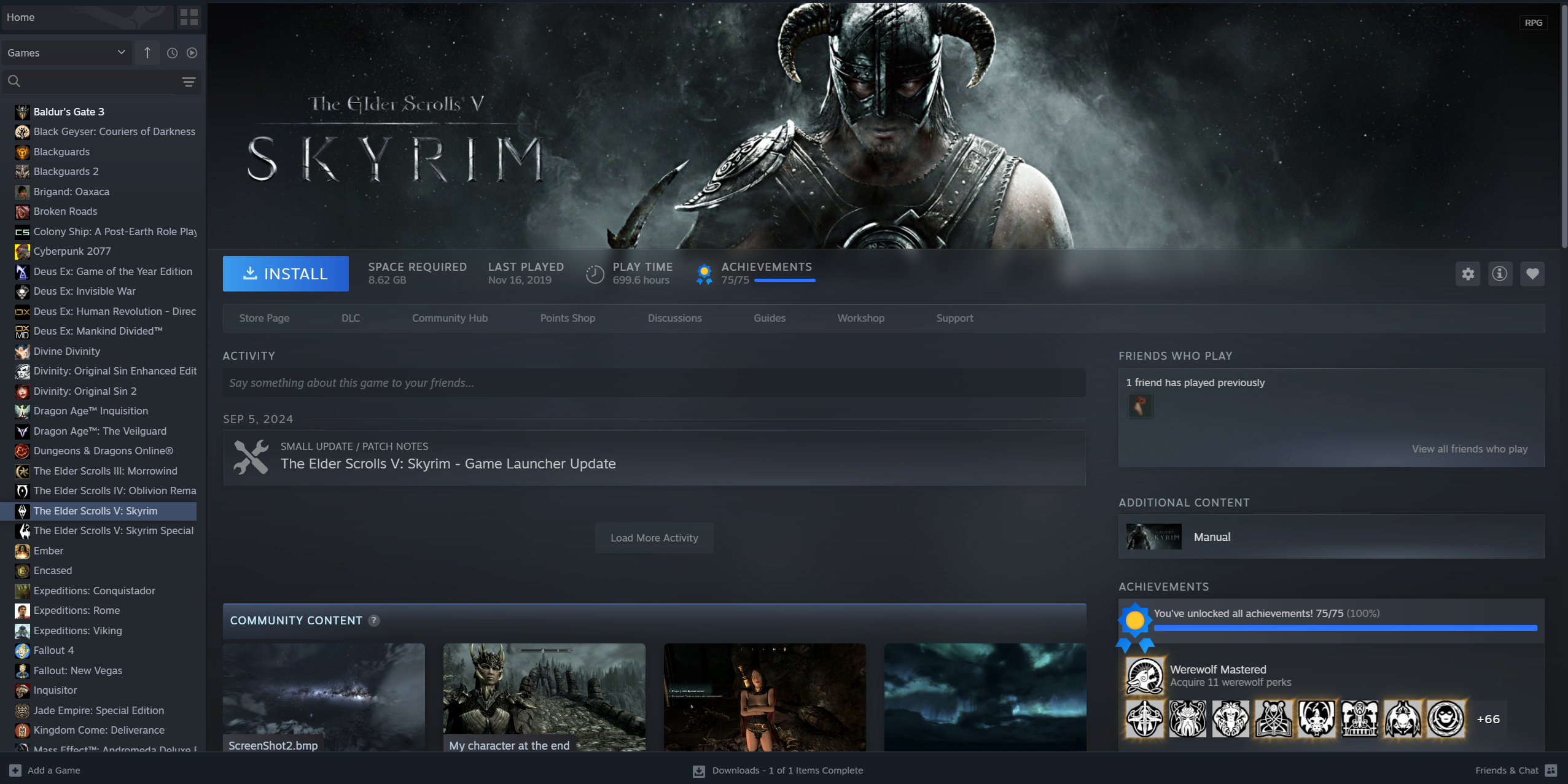Click Load More Activity button
Screen dimensions: 1568x784
pyautogui.click(x=654, y=538)
